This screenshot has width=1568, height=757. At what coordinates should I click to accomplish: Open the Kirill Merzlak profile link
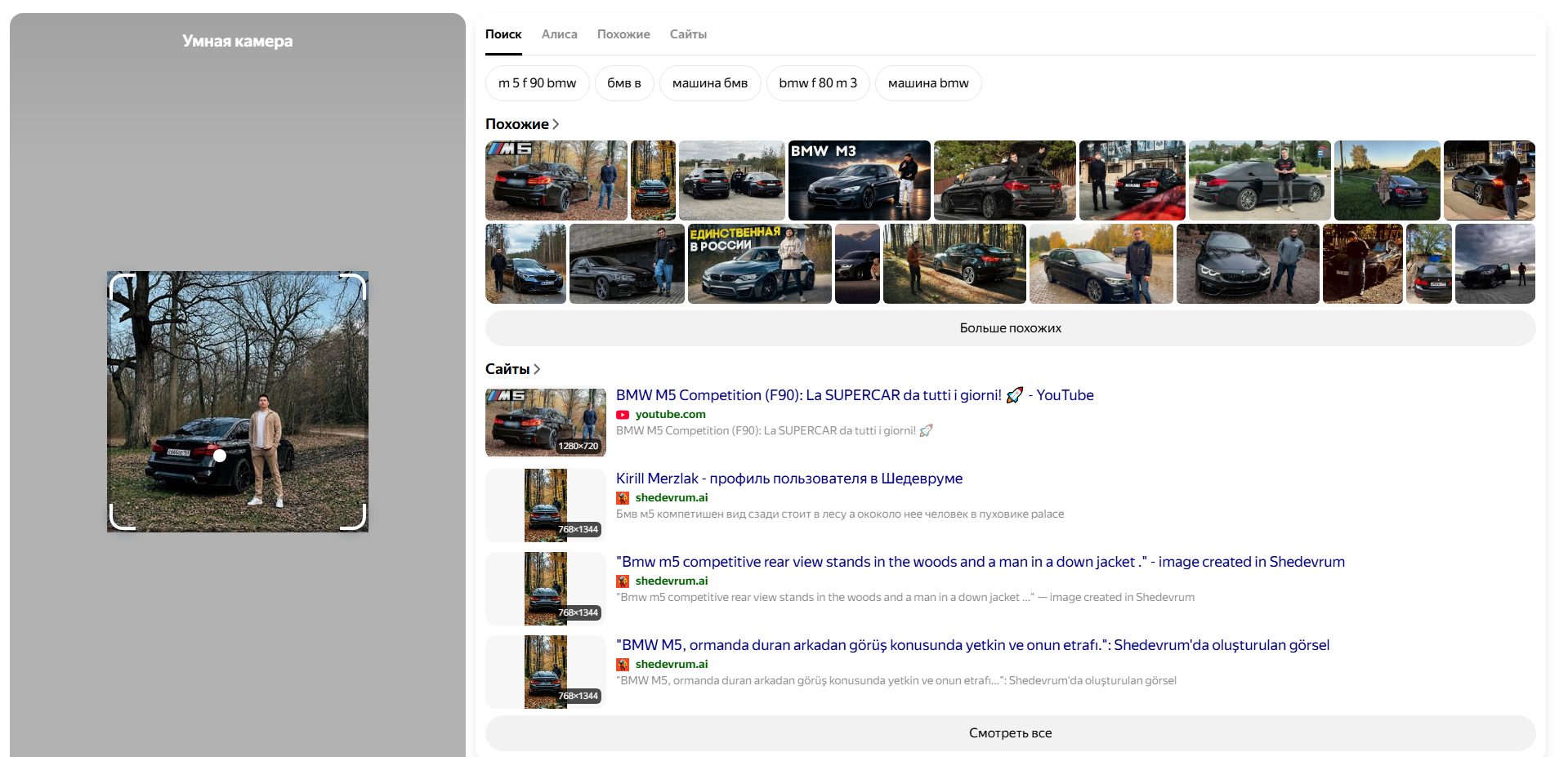(789, 479)
